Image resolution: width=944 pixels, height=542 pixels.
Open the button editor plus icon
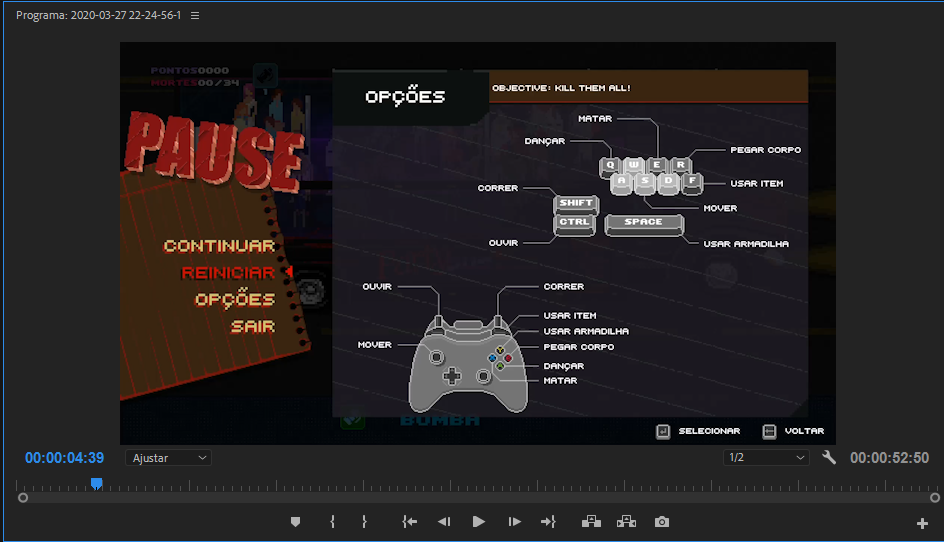pyautogui.click(x=922, y=524)
